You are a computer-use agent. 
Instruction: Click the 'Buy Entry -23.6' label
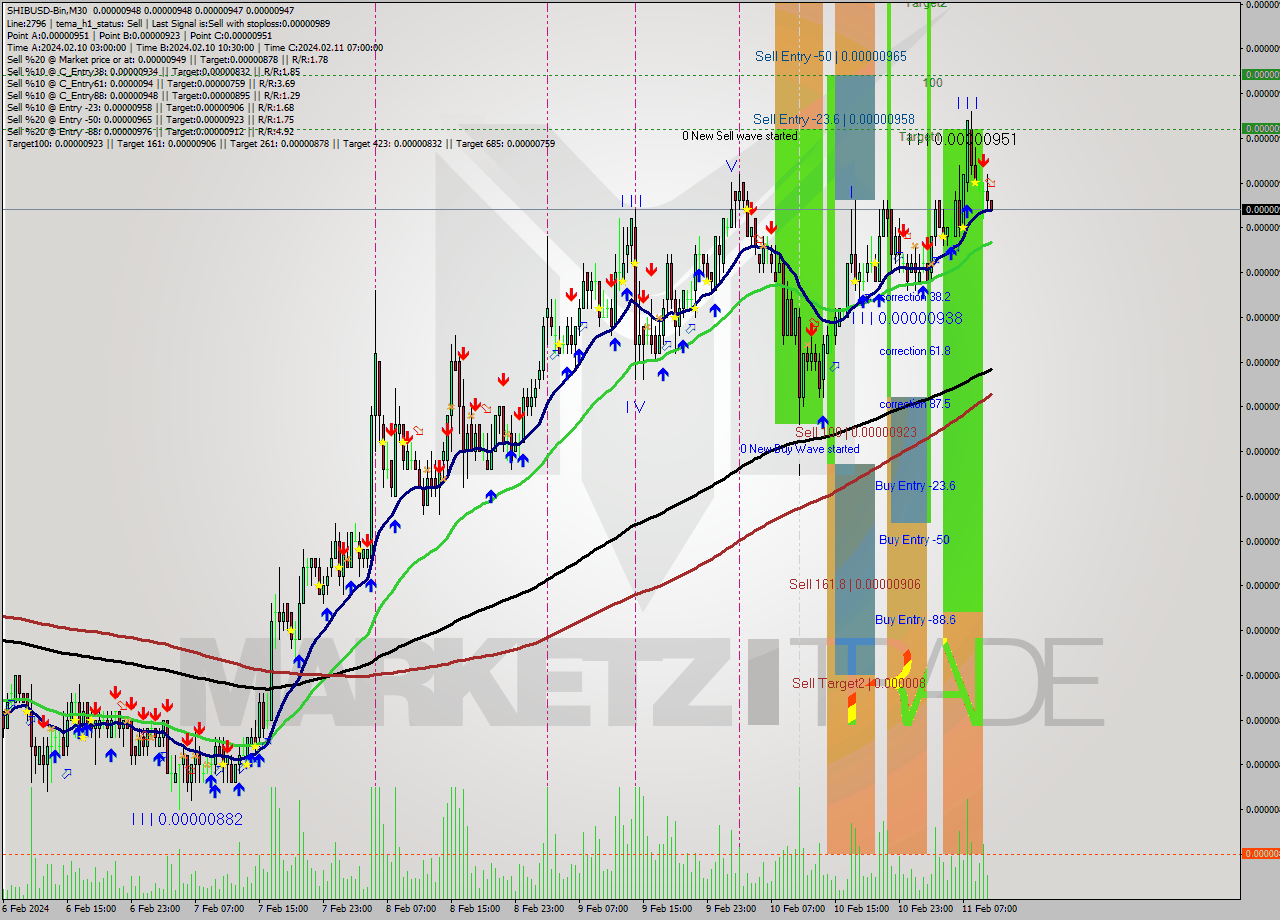(x=915, y=486)
